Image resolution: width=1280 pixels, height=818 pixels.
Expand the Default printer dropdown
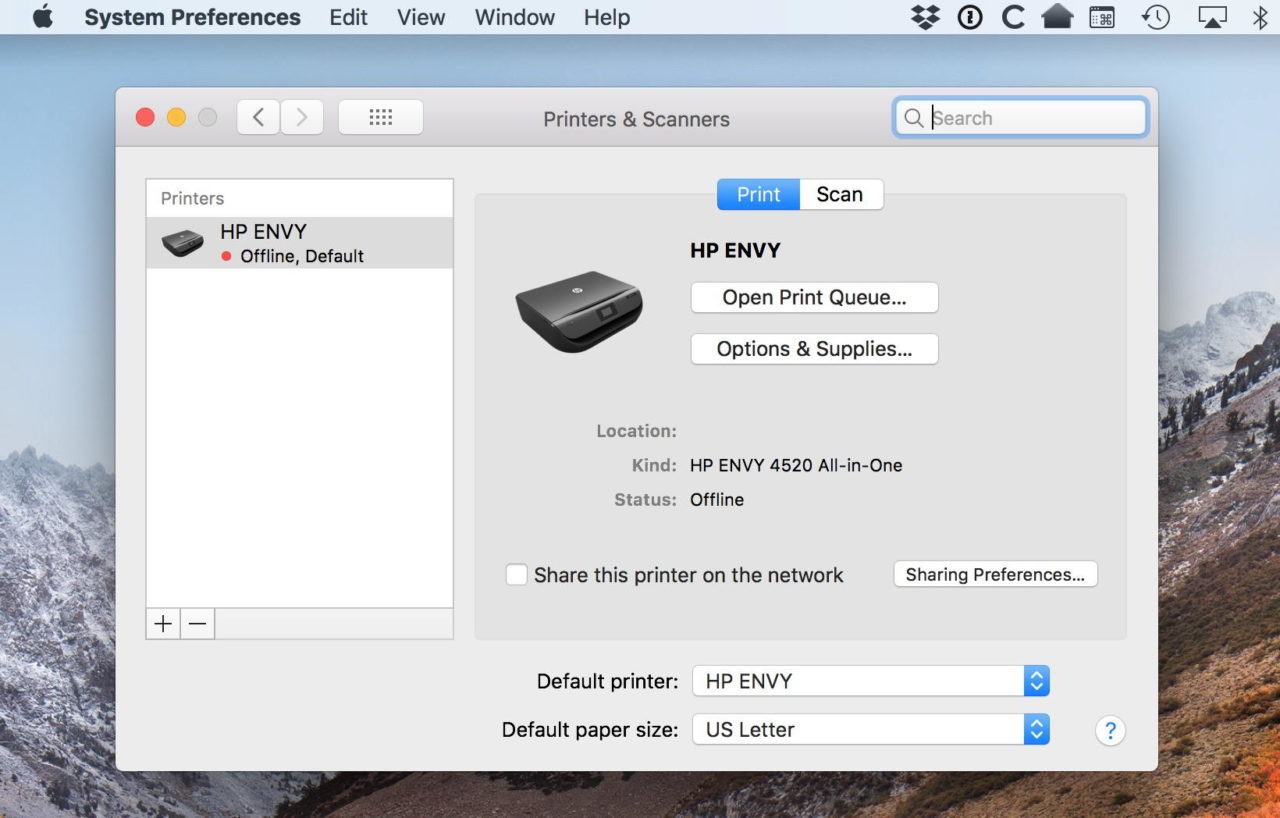tap(871, 681)
